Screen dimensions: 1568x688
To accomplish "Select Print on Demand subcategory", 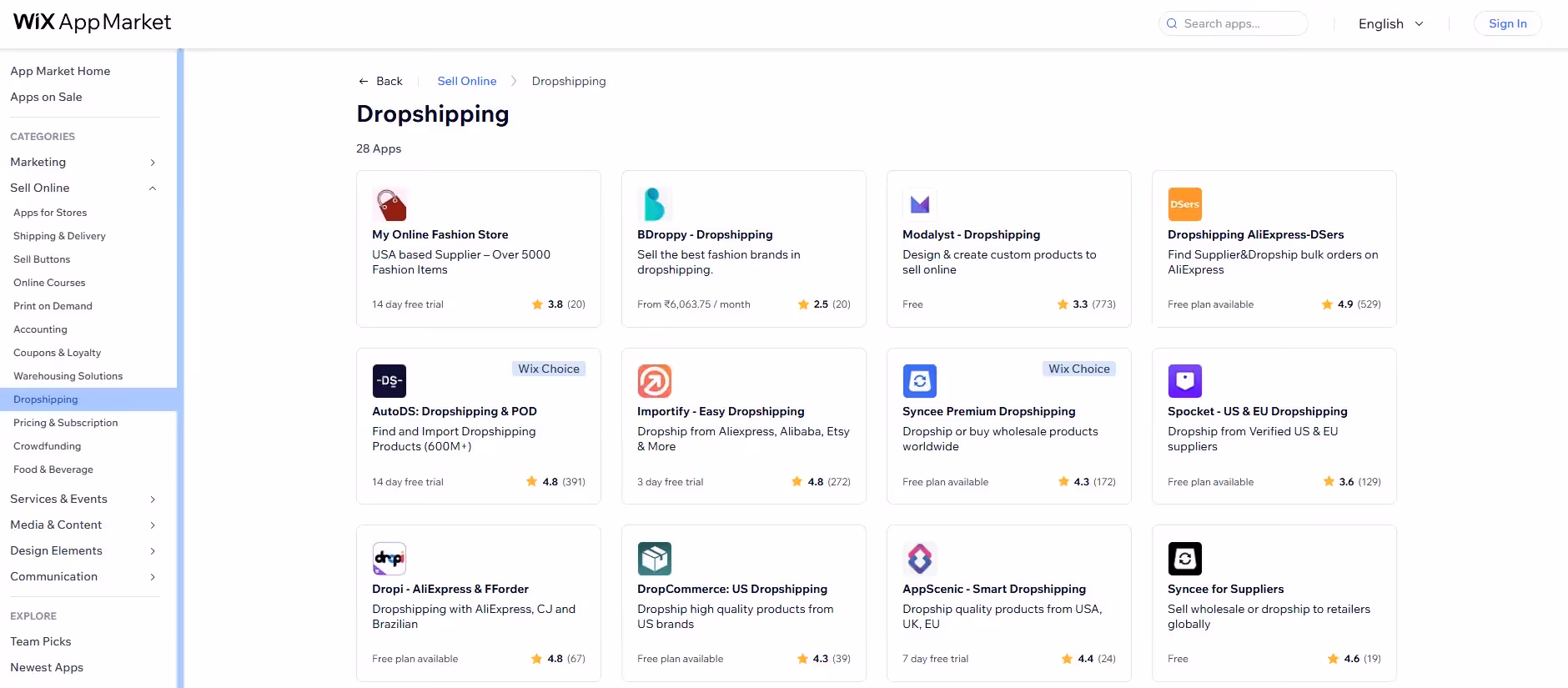I will coord(53,306).
